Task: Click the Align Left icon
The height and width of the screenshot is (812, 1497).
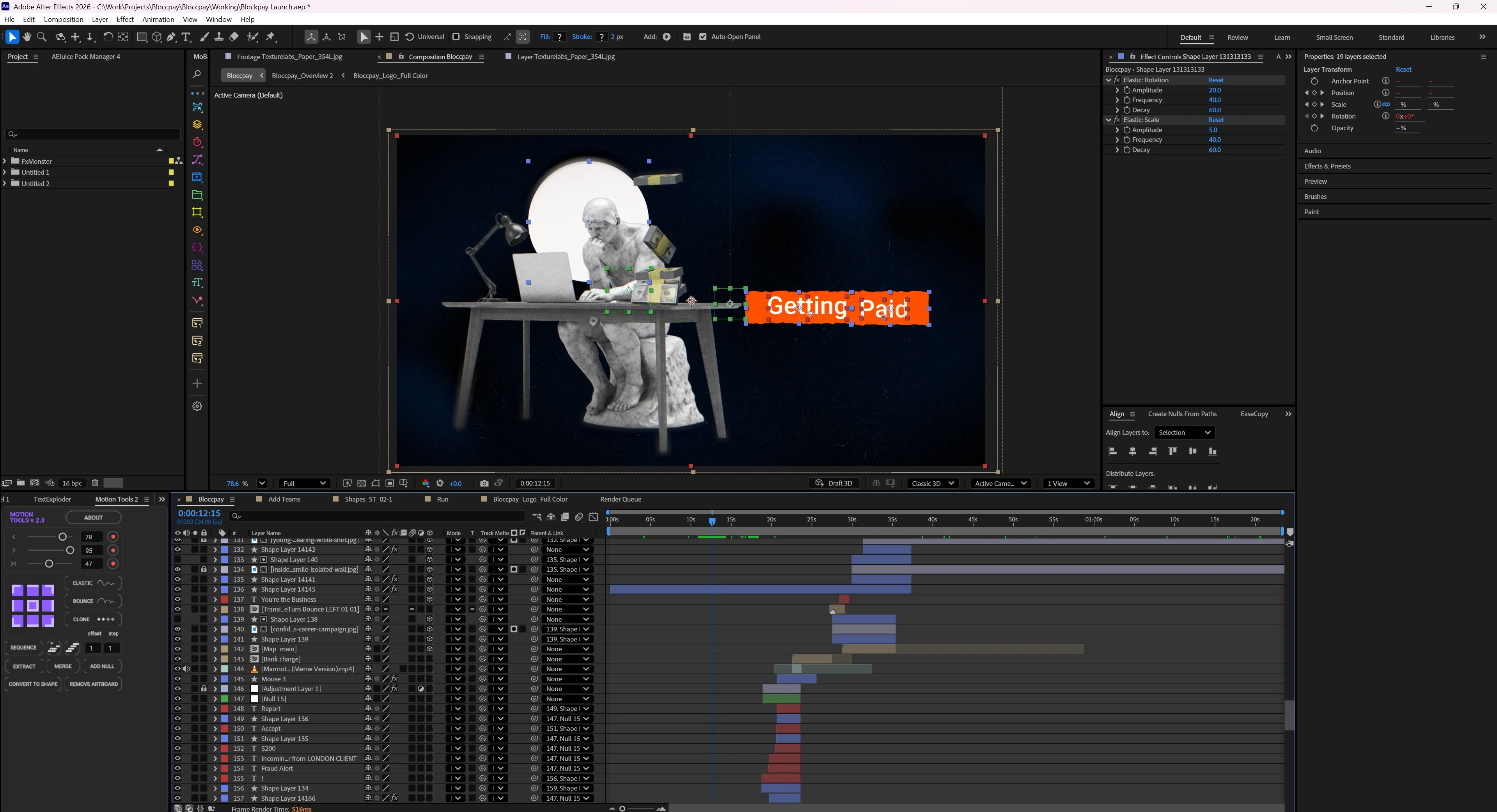Action: (1113, 451)
